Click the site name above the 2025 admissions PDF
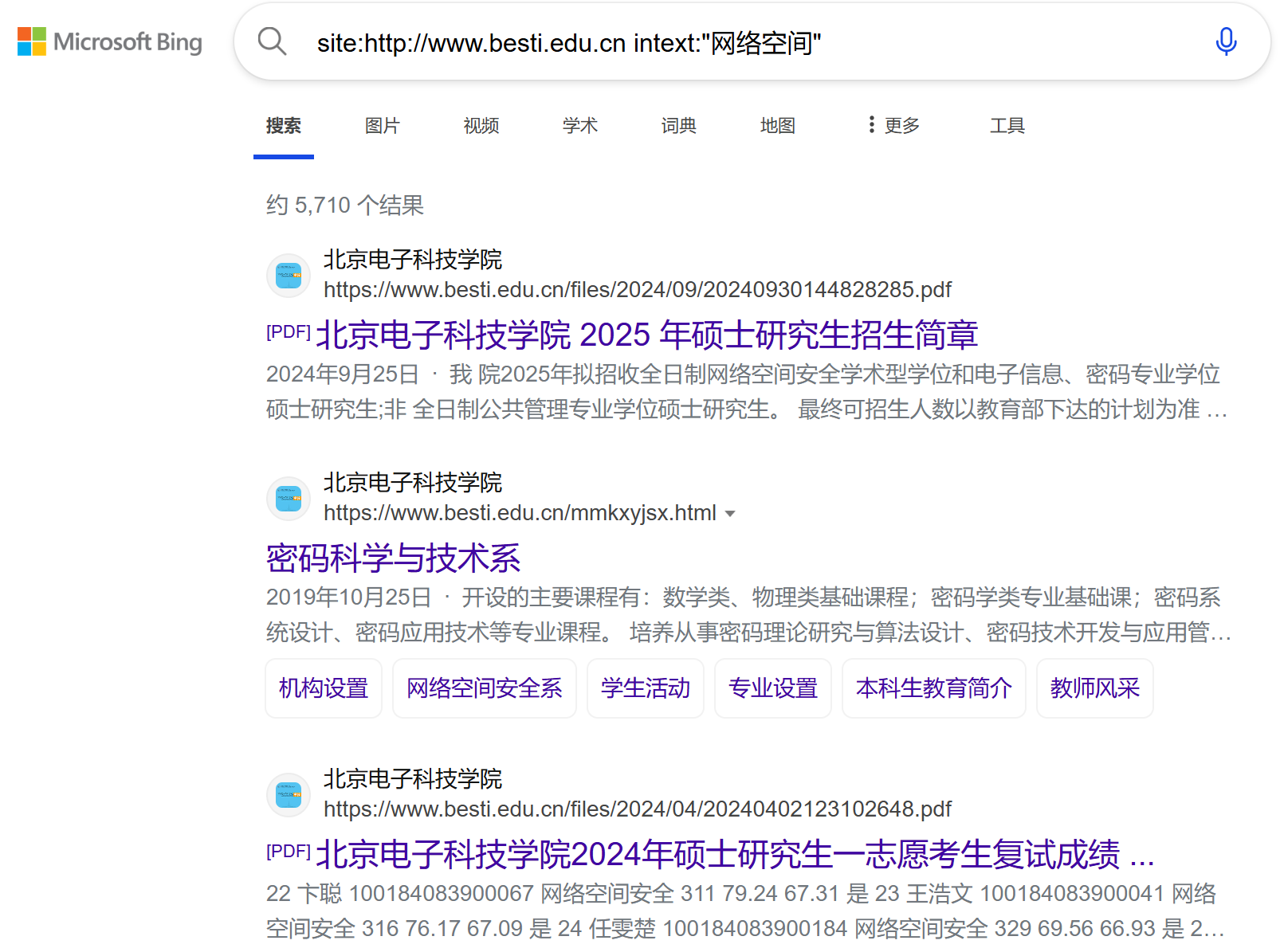 [413, 260]
